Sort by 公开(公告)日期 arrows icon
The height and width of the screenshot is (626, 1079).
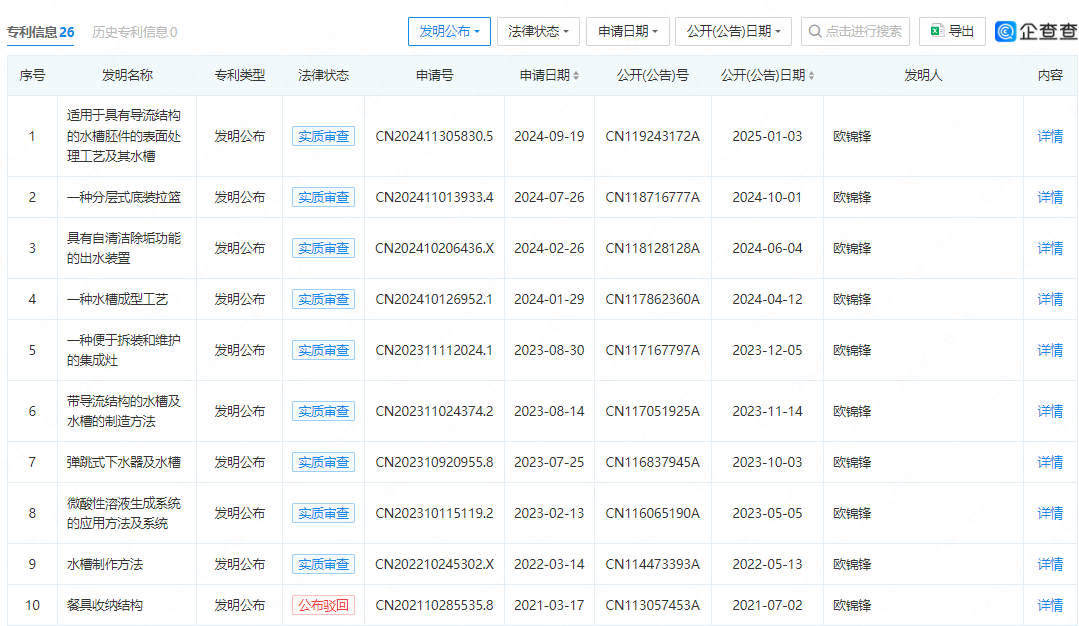[x=811, y=76]
